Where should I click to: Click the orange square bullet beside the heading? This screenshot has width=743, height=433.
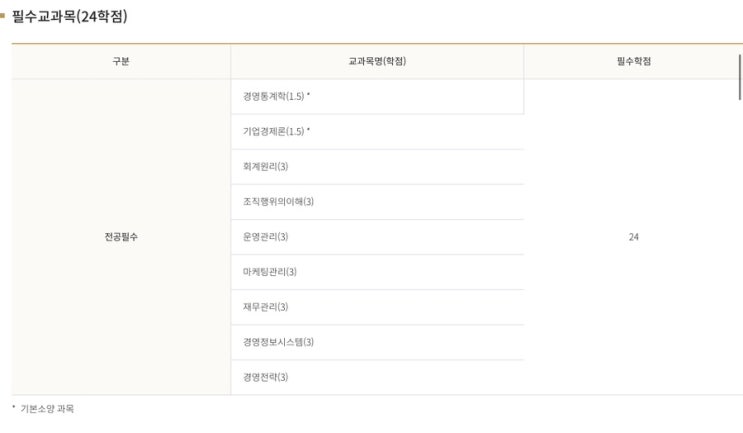pos(3,17)
